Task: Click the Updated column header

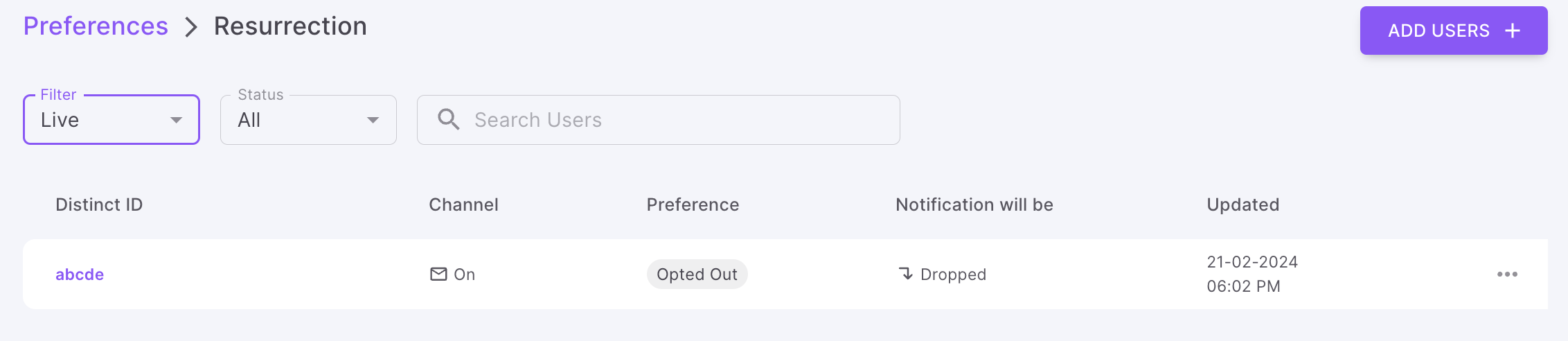Action: point(1242,204)
